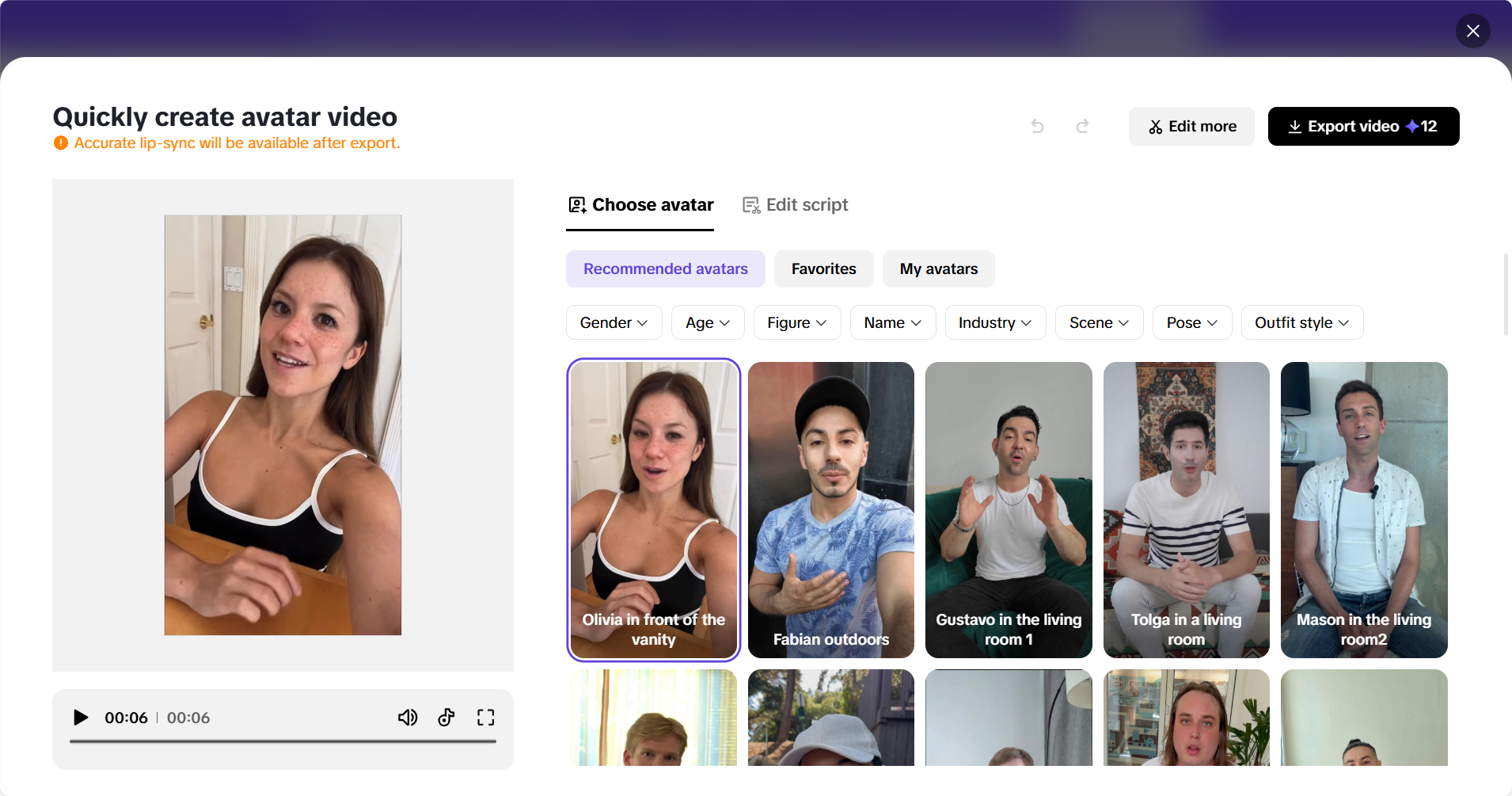Open the Outfit style dropdown
The width and height of the screenshot is (1512, 796).
pyautogui.click(x=1302, y=322)
